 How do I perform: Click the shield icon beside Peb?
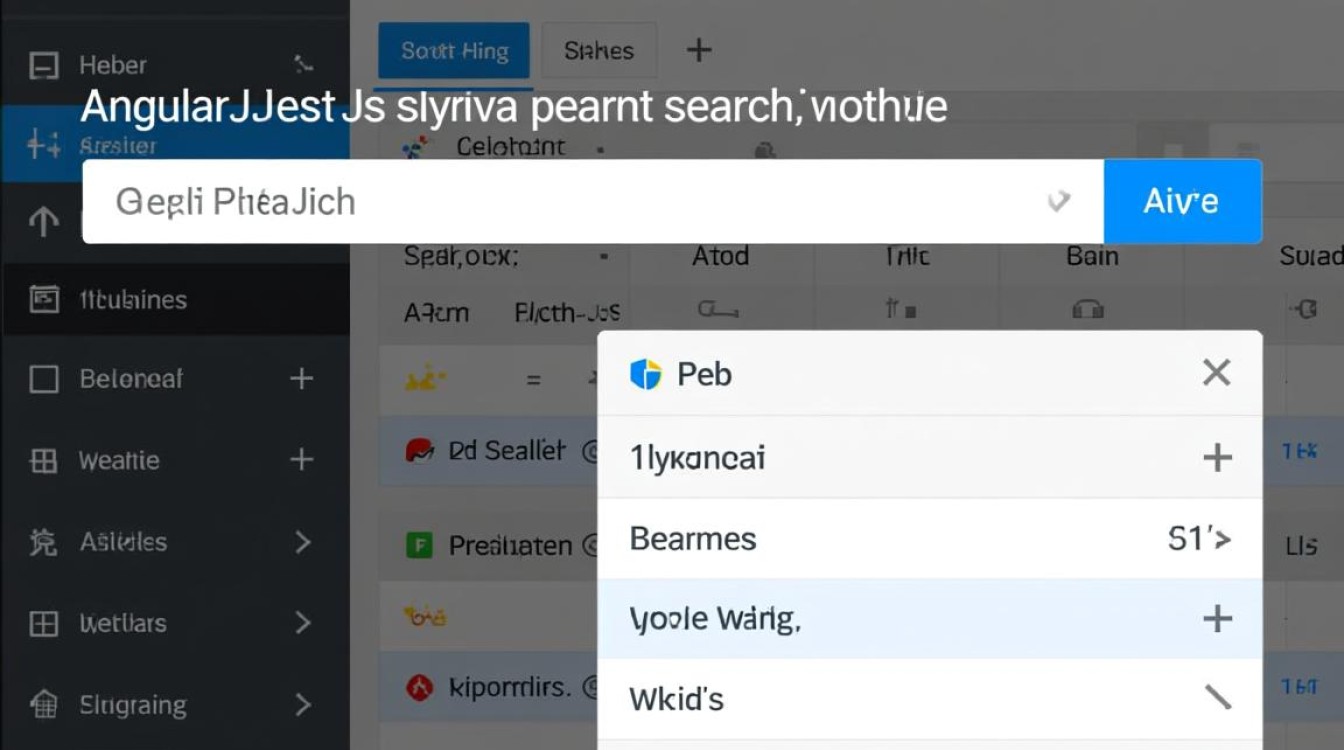[646, 374]
